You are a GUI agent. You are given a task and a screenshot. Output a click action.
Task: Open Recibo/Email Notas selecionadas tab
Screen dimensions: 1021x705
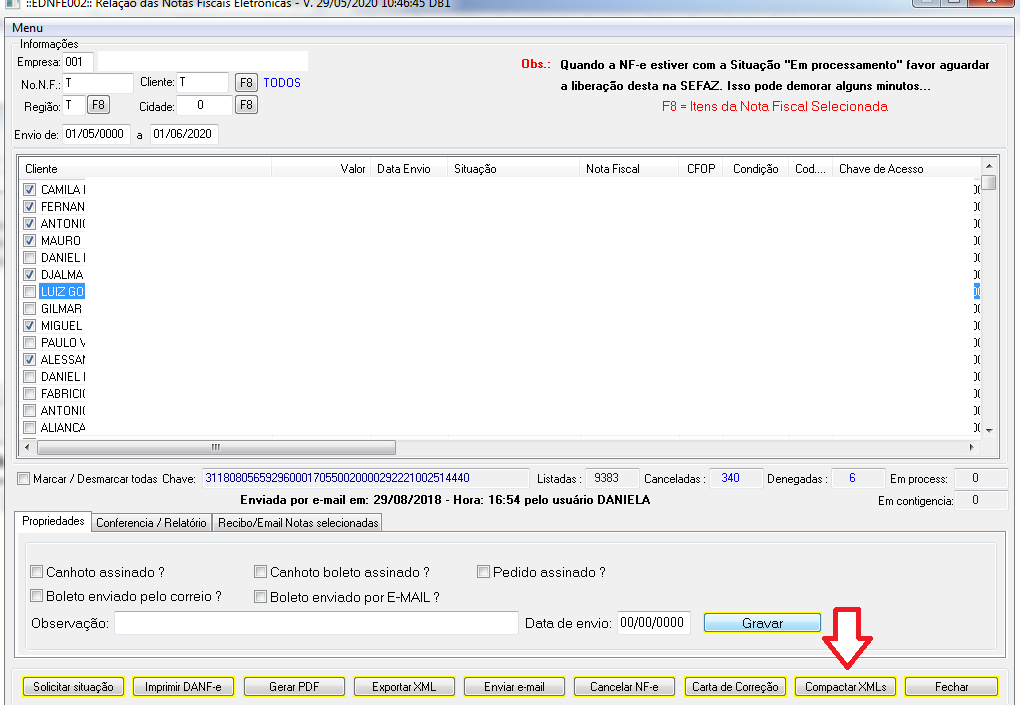[x=297, y=522]
